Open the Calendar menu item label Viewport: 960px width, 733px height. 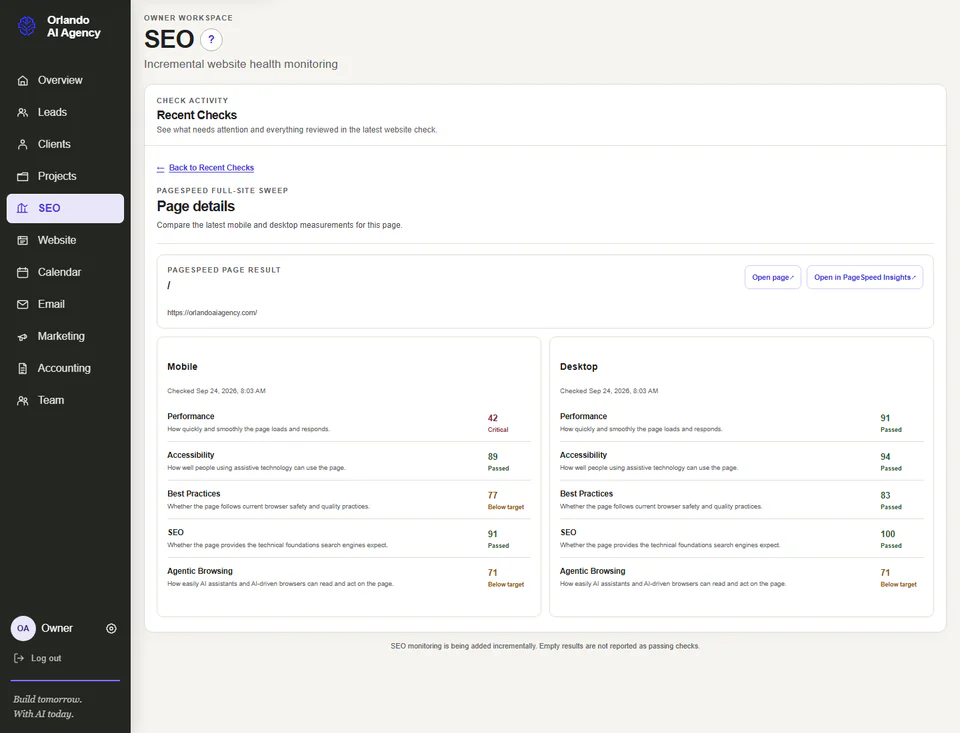point(59,272)
